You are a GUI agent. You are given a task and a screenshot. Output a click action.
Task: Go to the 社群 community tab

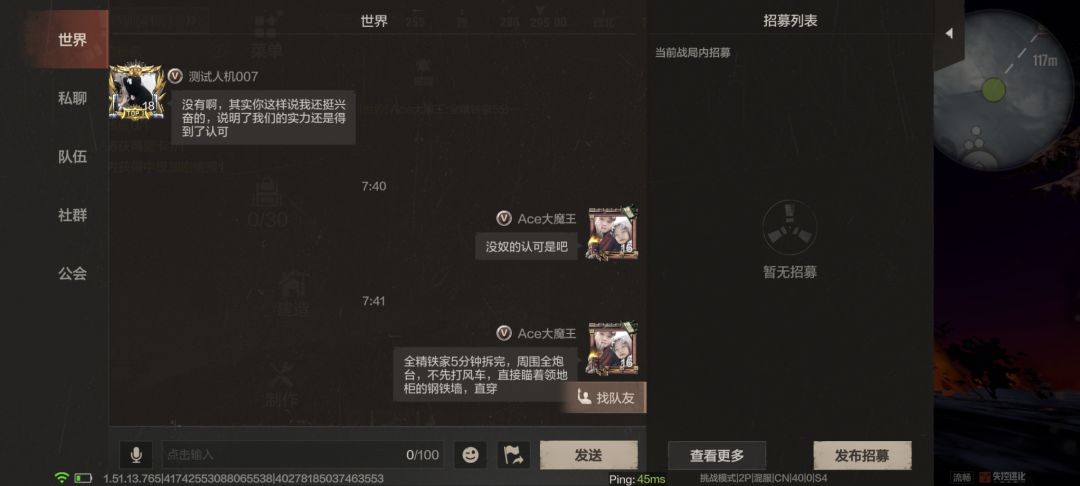click(72, 215)
